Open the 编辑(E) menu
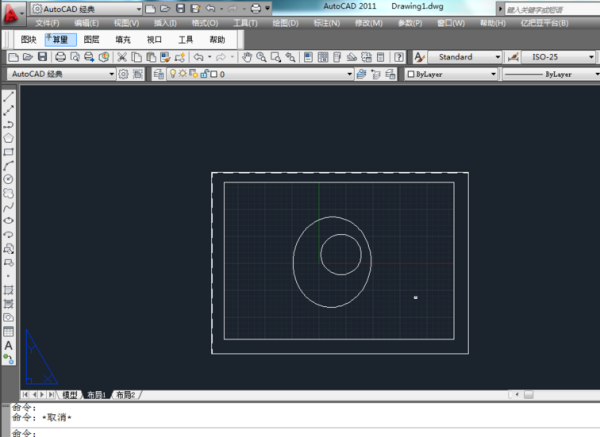The width and height of the screenshot is (600, 437). point(86,23)
